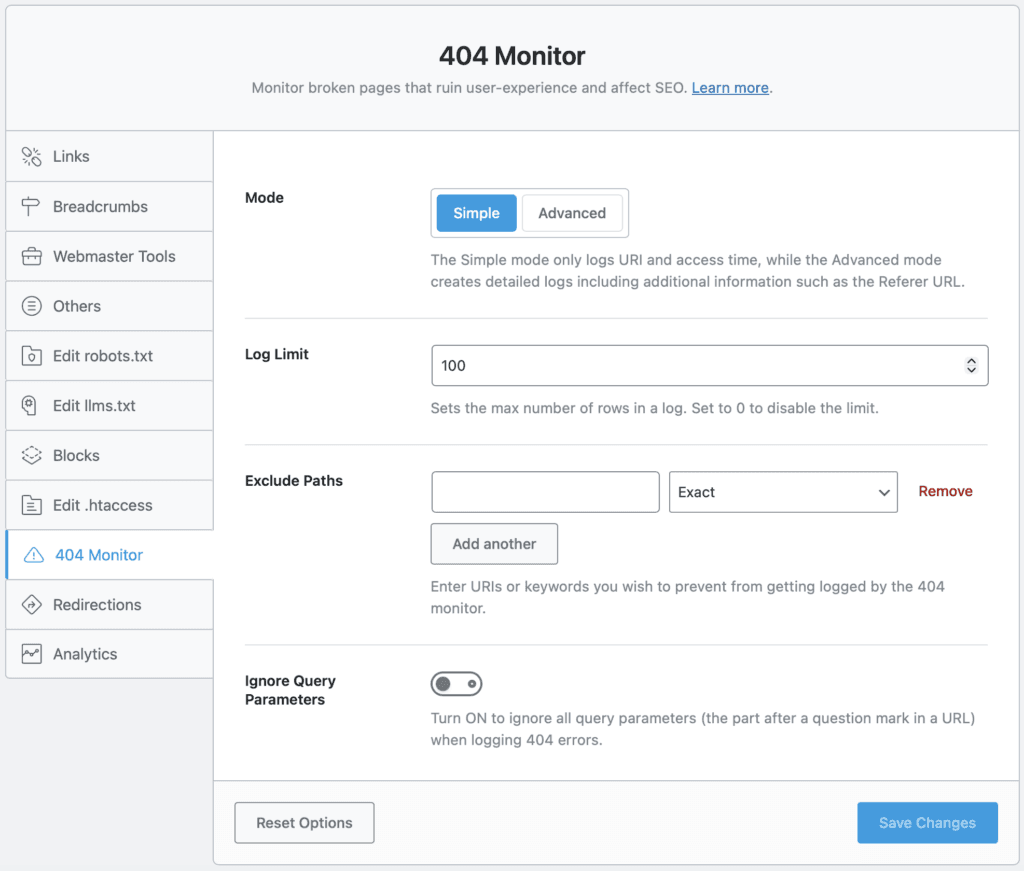This screenshot has height=871, width=1024.
Task: Click the Blocks layered icon
Action: [x=31, y=455]
